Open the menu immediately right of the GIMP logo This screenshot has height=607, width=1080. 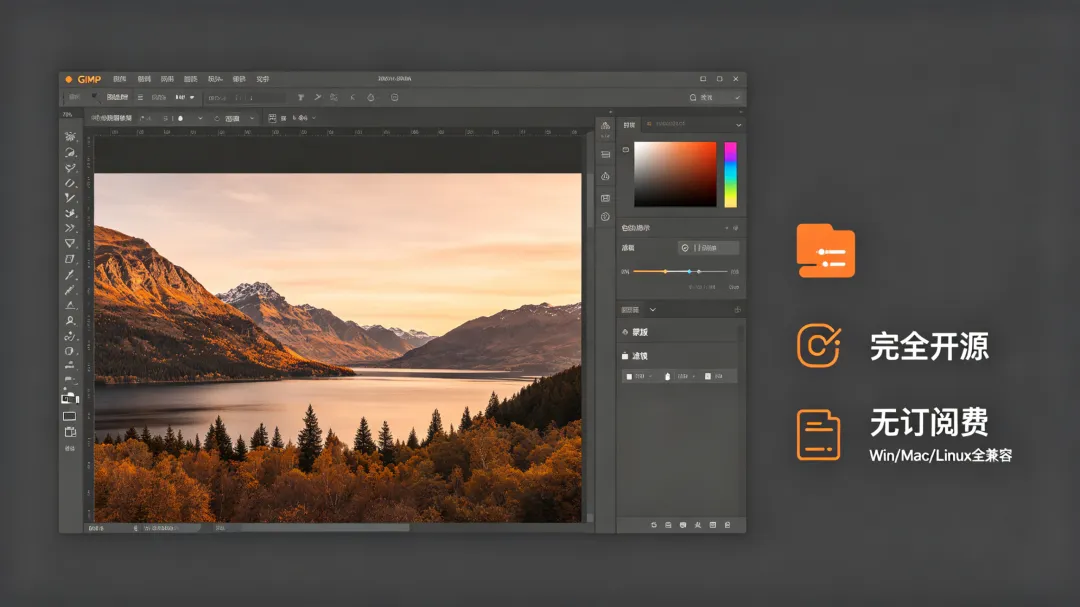point(120,79)
